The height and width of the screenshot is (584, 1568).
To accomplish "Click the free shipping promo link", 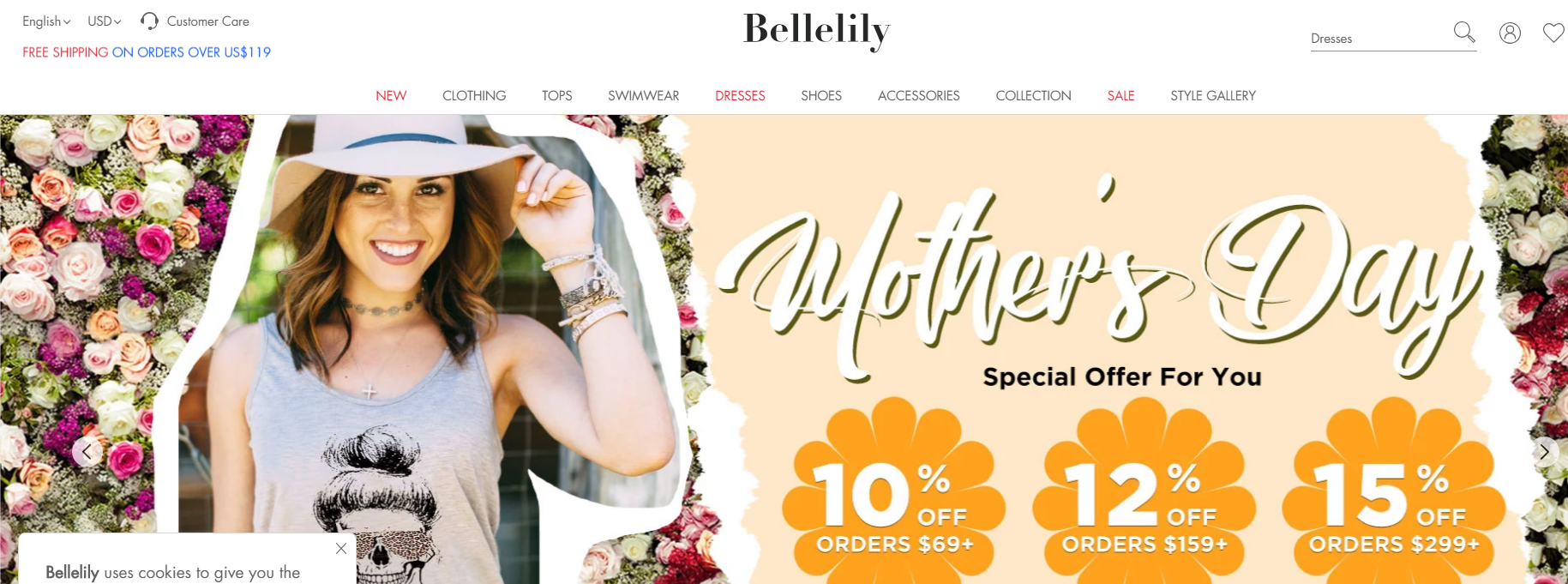I will (x=147, y=52).
